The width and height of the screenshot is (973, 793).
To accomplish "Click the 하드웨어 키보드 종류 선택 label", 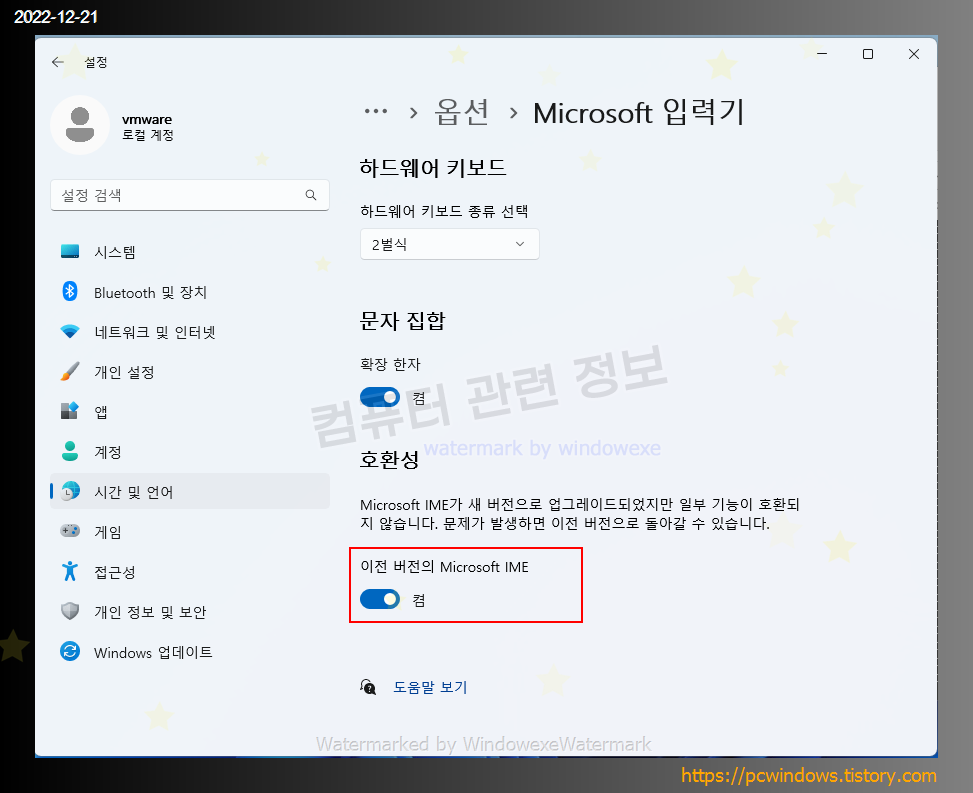I will [444, 211].
